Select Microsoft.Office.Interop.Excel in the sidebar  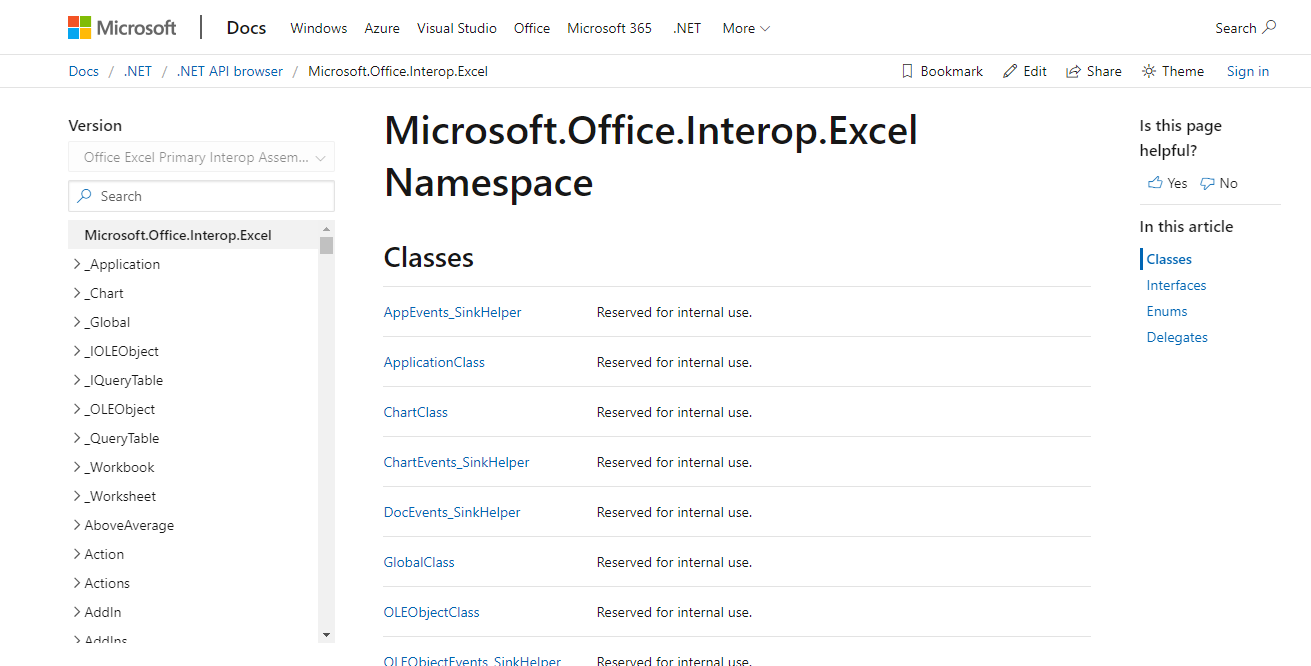[178, 234]
